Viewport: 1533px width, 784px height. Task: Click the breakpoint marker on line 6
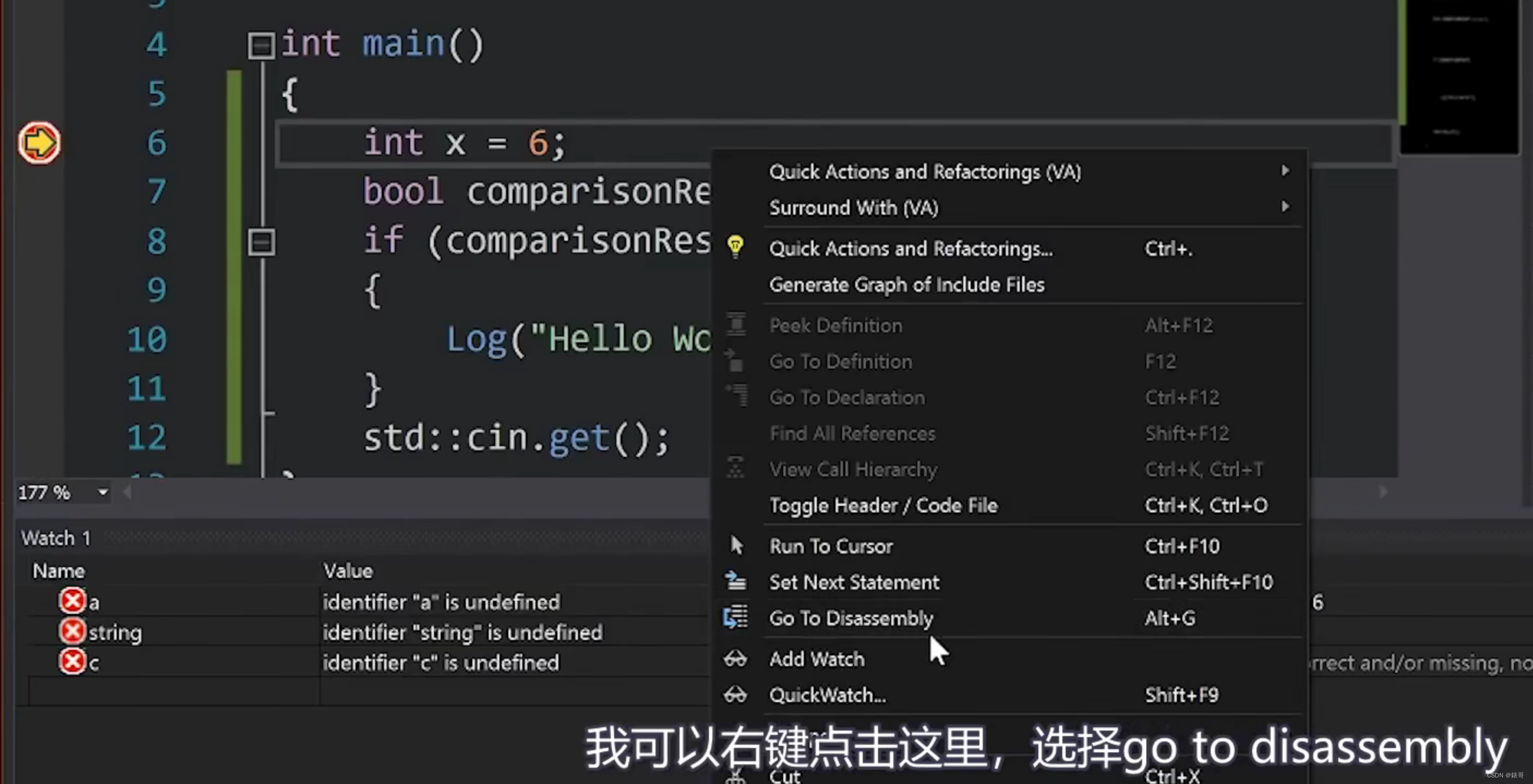(x=39, y=143)
